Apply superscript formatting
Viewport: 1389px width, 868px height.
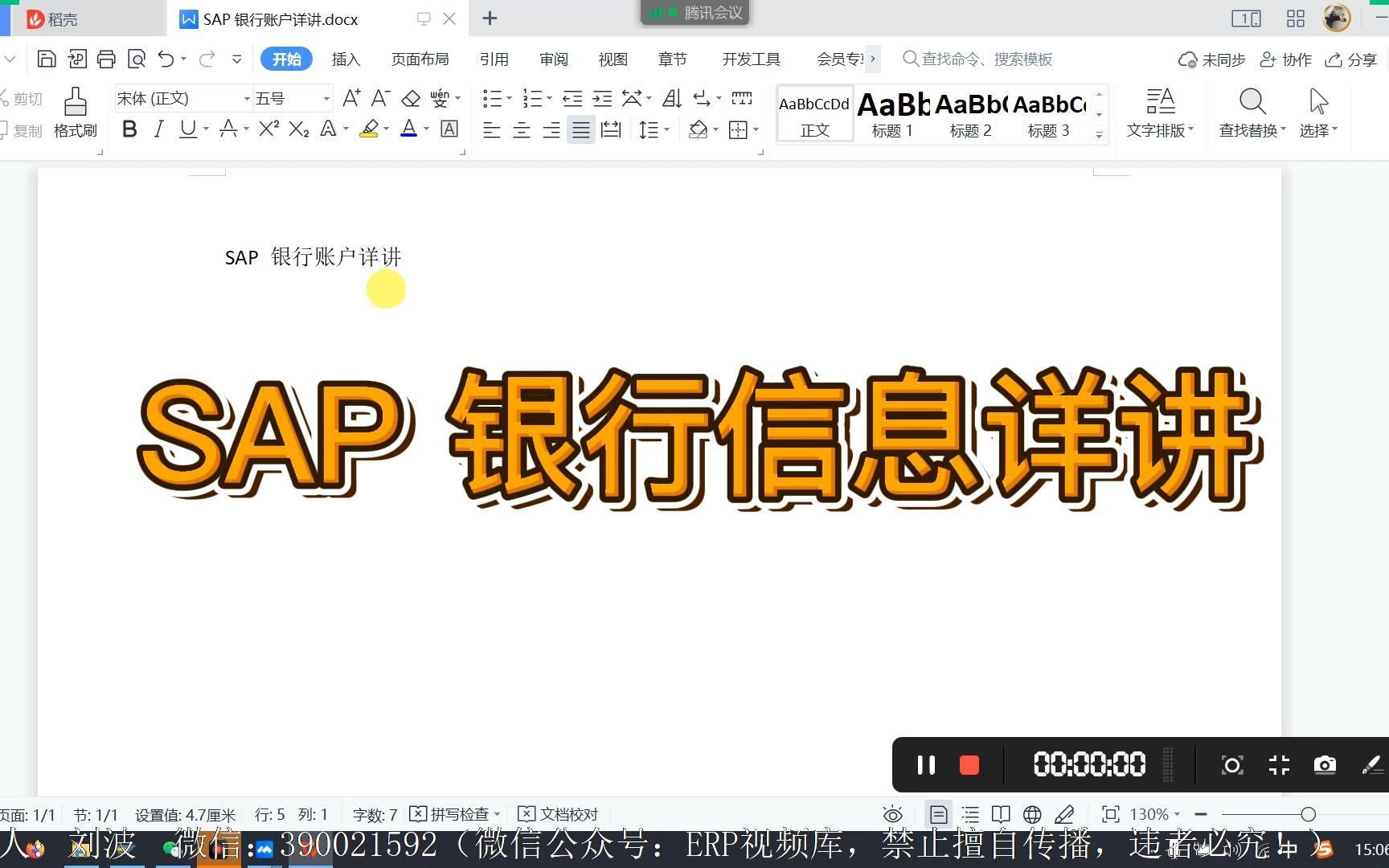pyautogui.click(x=268, y=129)
